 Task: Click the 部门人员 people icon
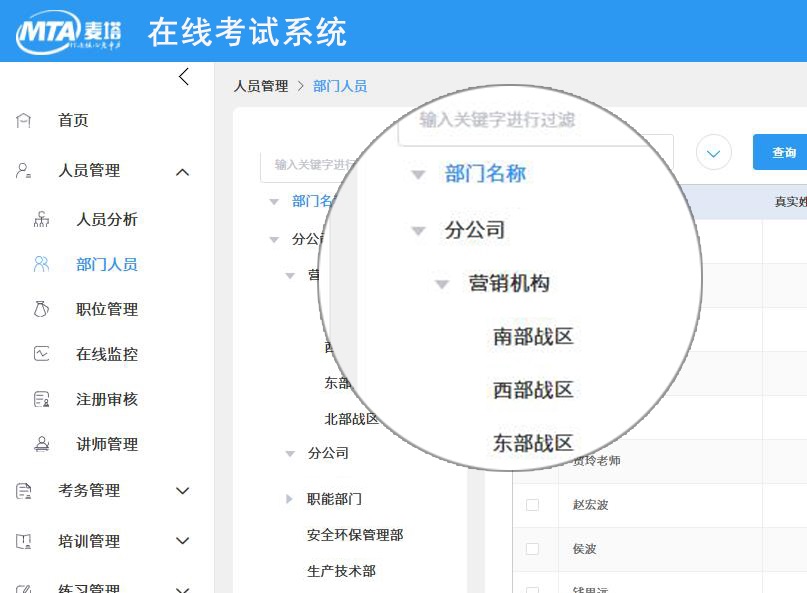tap(43, 263)
